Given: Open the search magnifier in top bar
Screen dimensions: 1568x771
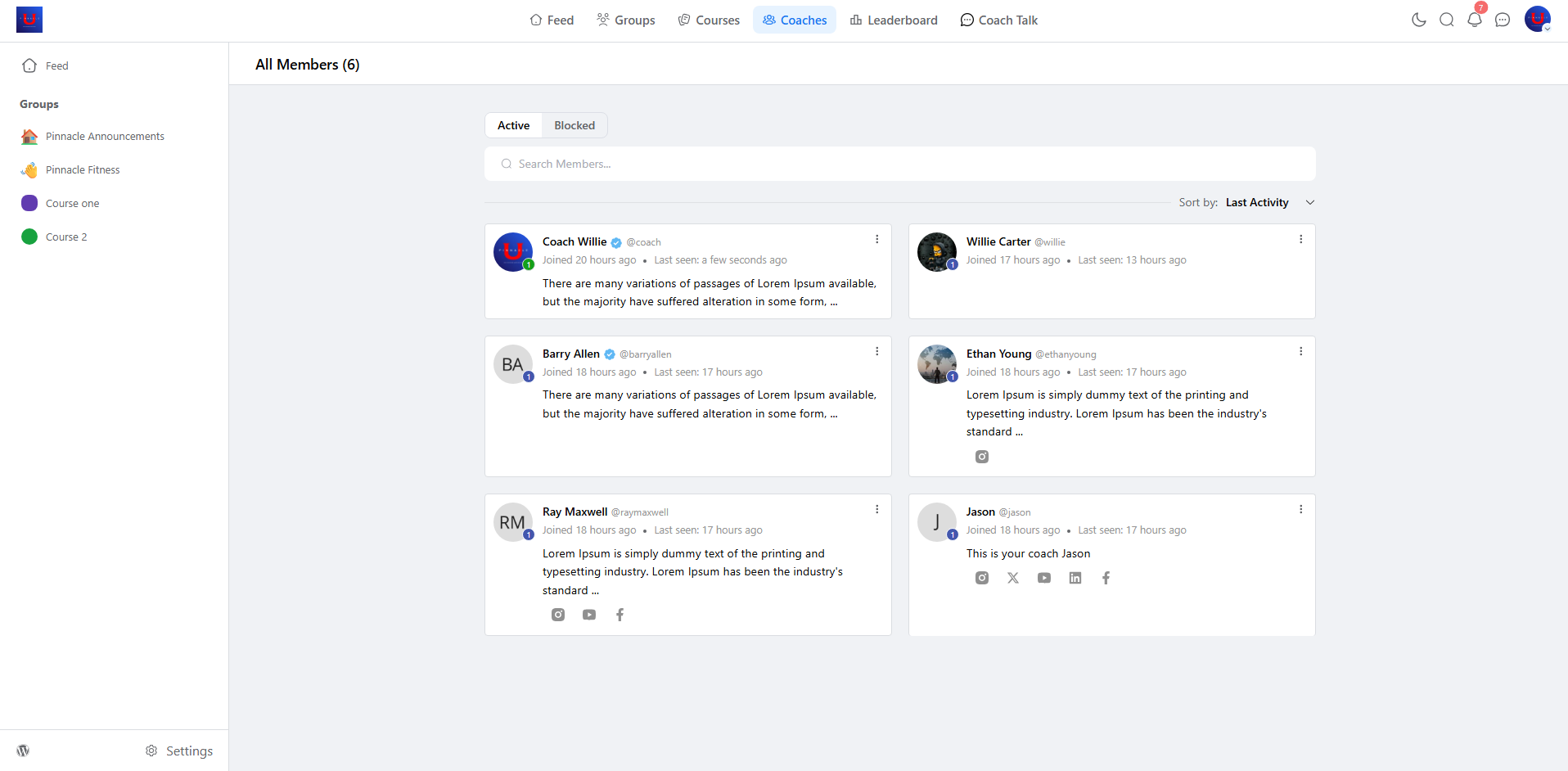Looking at the screenshot, I should pyautogui.click(x=1446, y=20).
